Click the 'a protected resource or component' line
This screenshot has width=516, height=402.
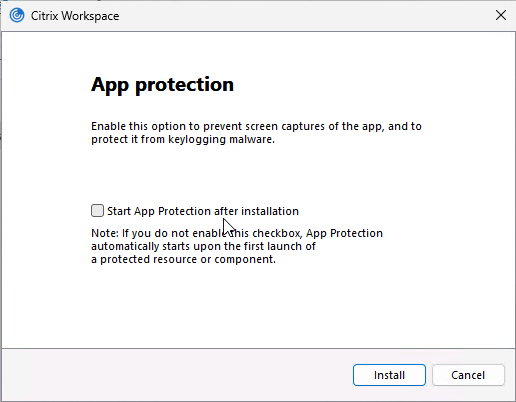point(184,259)
